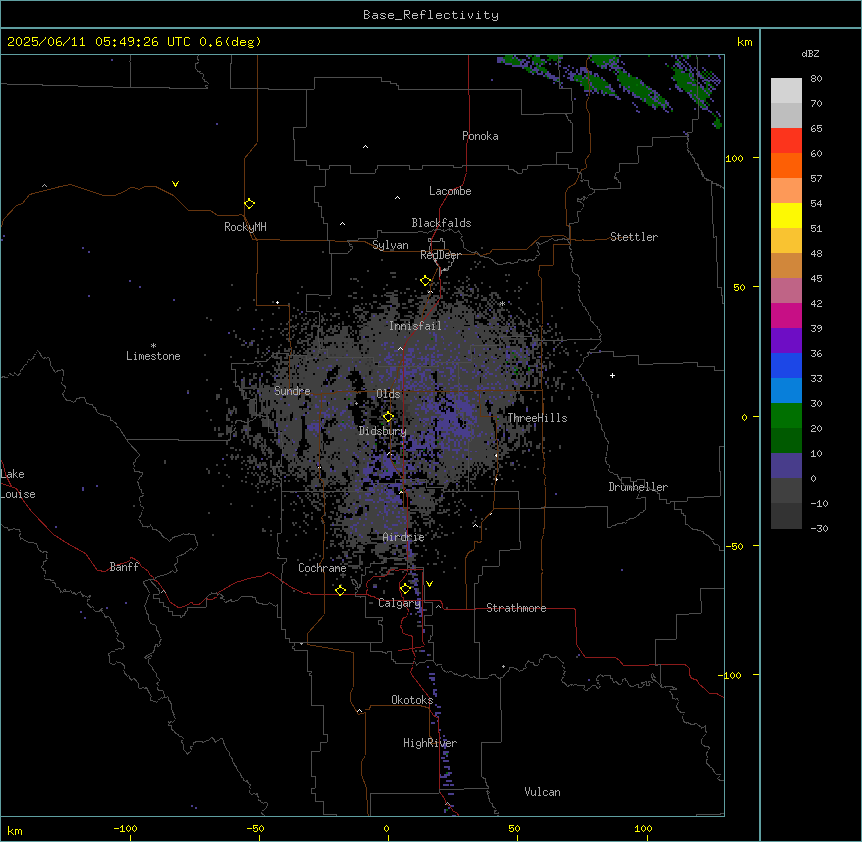Click the Cochrane label
Image resolution: width=862 pixels, height=842 pixels.
click(322, 568)
